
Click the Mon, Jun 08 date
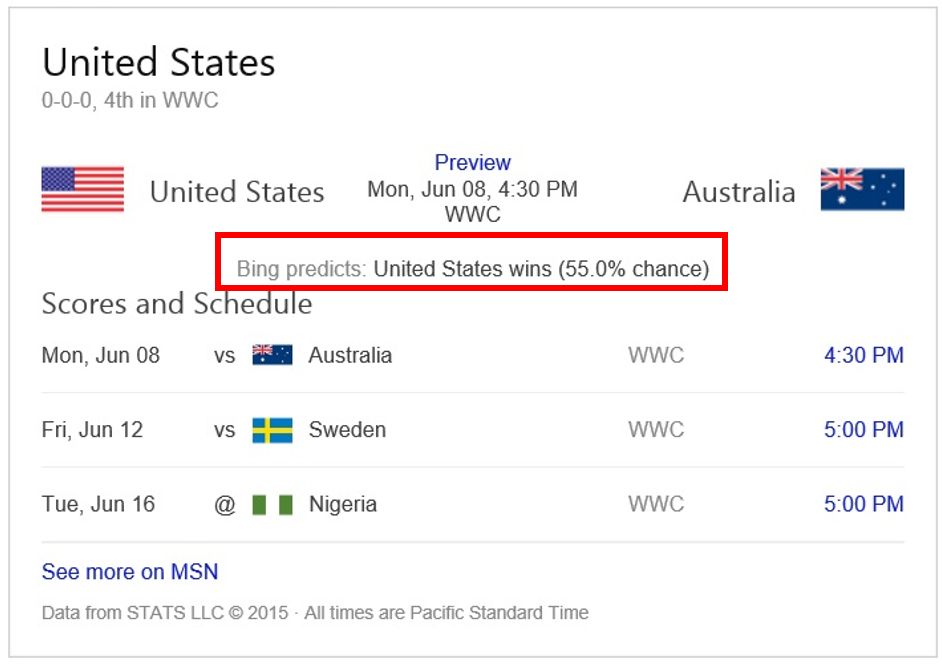(x=100, y=355)
